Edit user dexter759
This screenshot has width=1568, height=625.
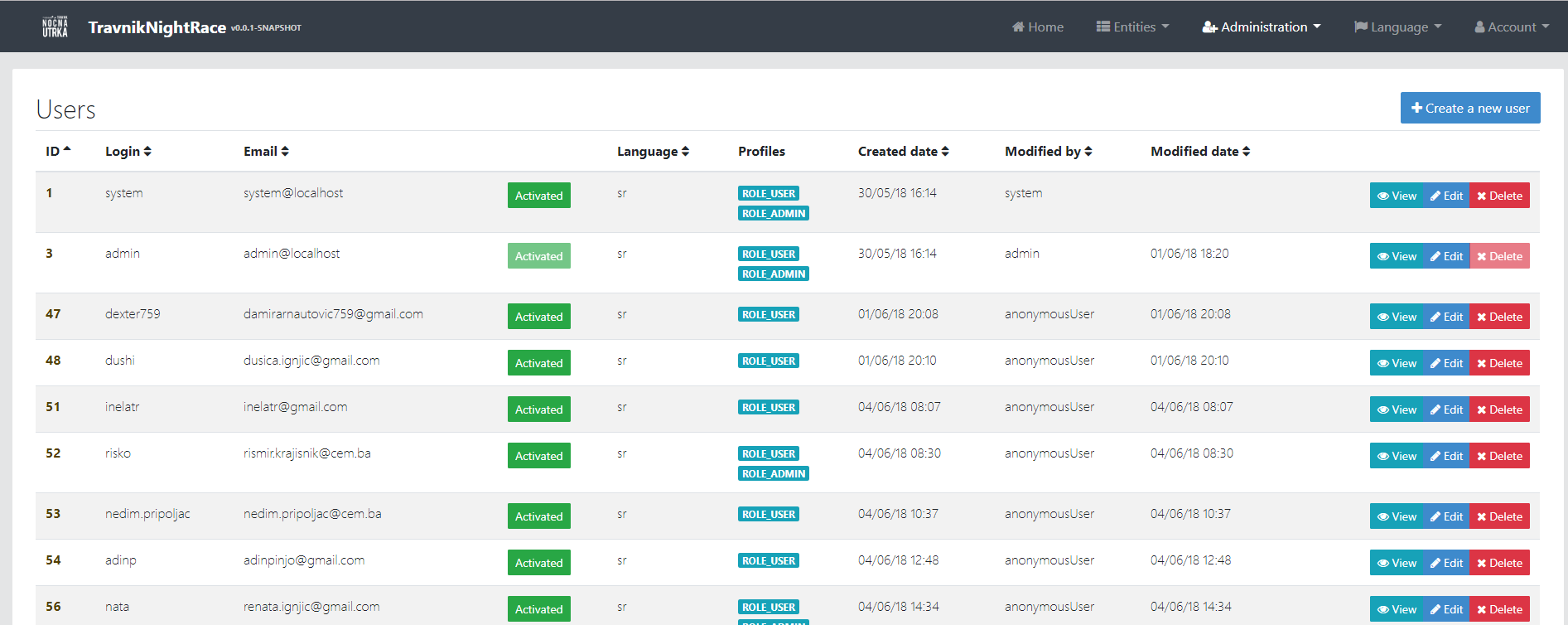1446,317
